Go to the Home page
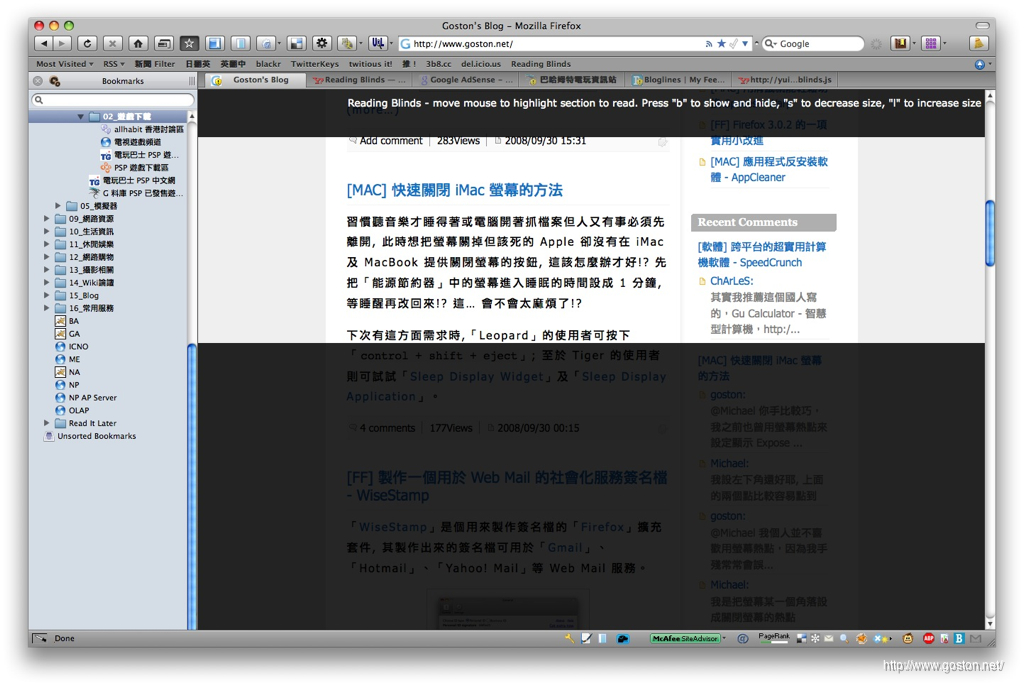This screenshot has height=686, width=1024. (x=138, y=44)
